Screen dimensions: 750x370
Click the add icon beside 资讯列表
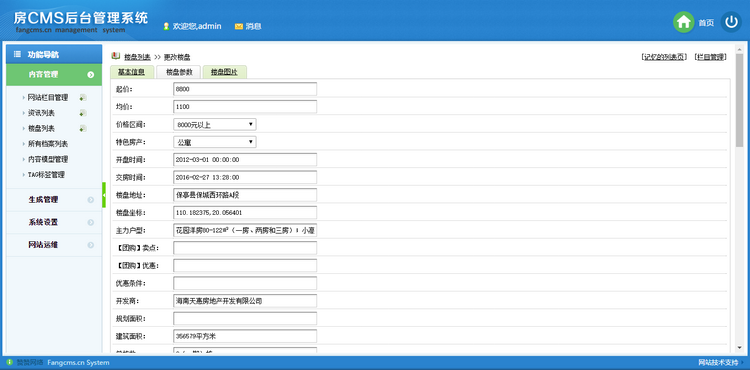[x=83, y=113]
